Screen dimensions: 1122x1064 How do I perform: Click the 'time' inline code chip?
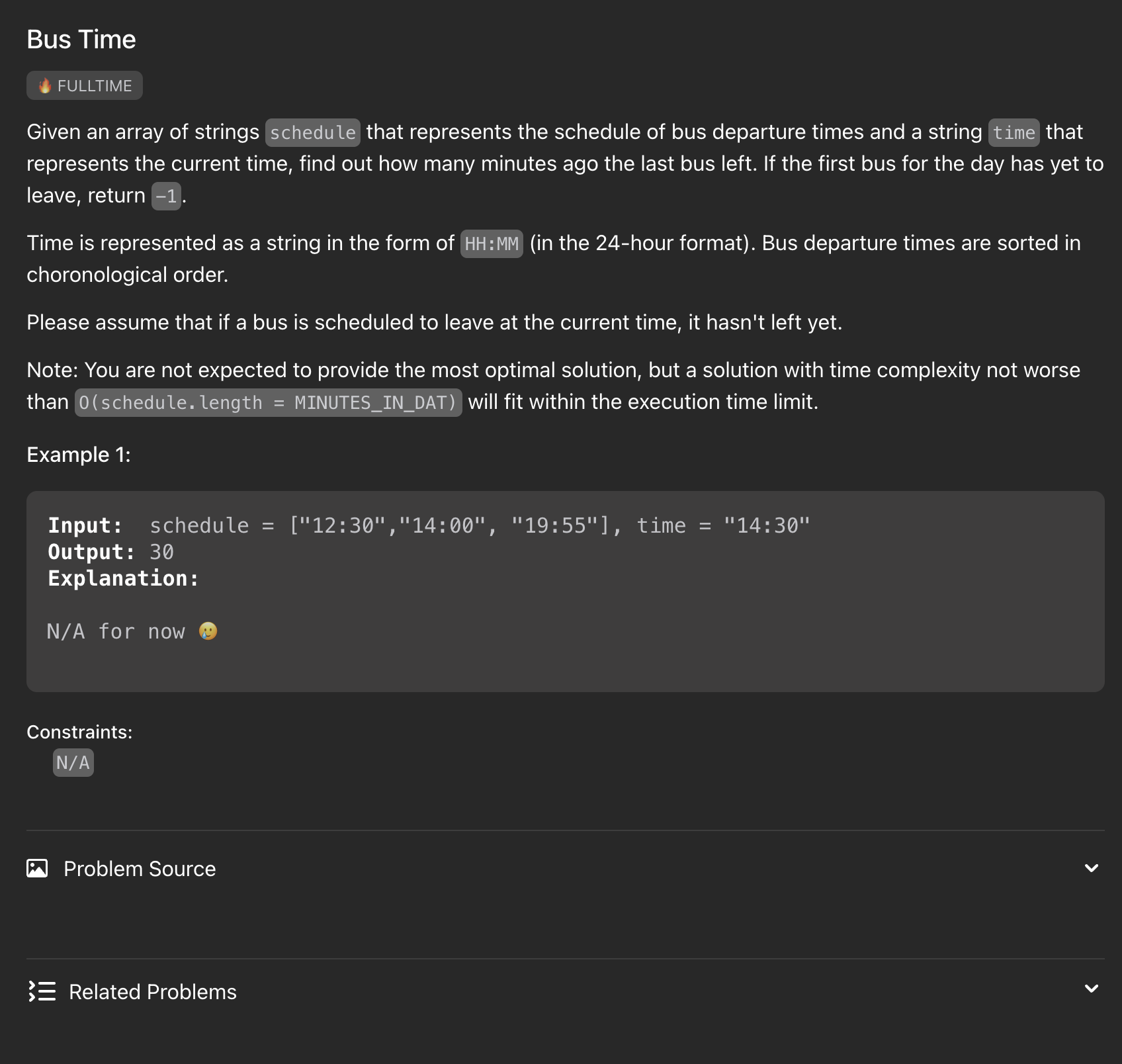click(1014, 132)
